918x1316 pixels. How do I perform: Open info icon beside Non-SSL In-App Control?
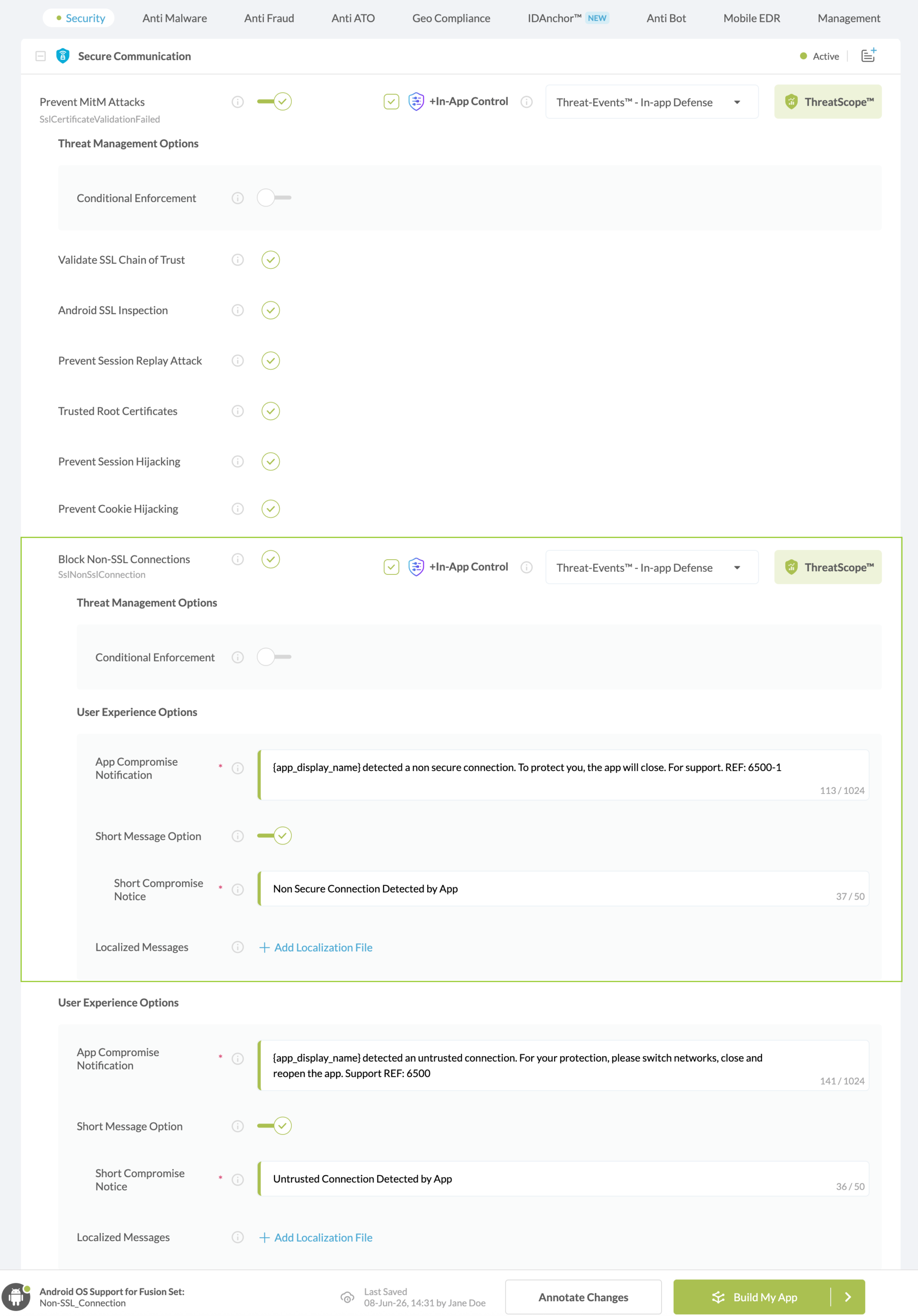526,567
